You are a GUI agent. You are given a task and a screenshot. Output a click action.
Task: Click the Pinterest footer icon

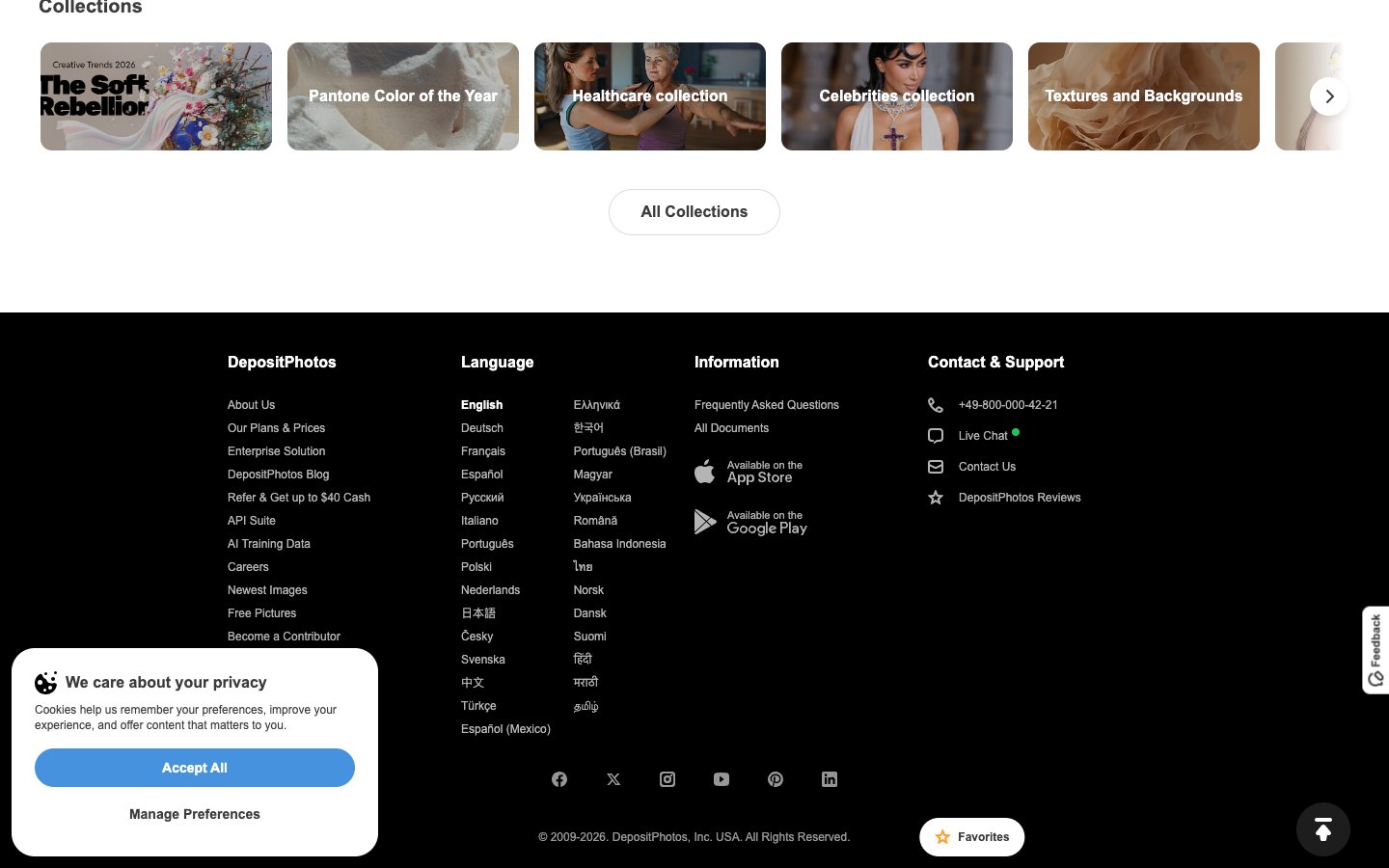click(776, 779)
